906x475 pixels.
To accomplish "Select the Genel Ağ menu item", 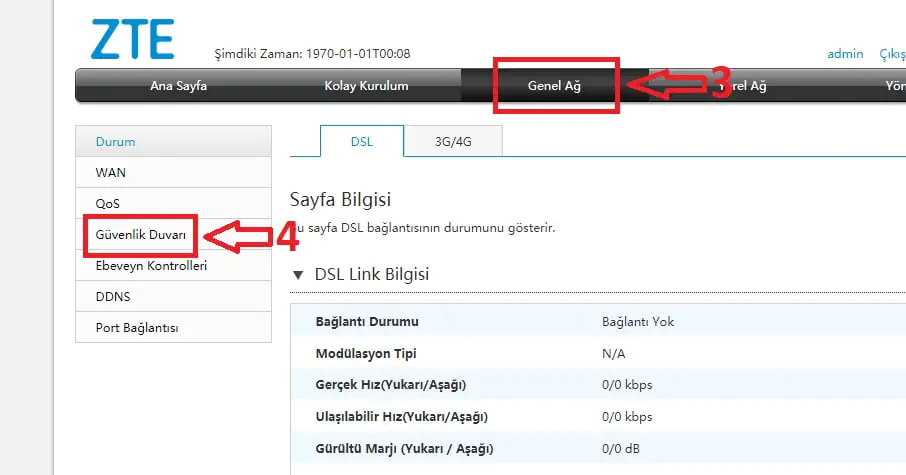I will [x=554, y=86].
